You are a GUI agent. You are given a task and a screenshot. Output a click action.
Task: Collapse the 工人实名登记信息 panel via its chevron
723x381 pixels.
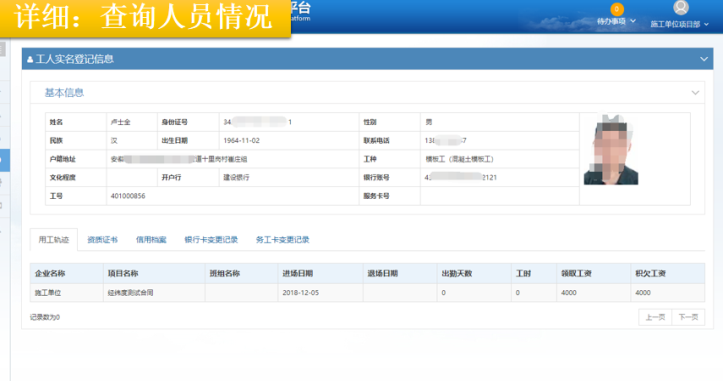pyautogui.click(x=704, y=59)
